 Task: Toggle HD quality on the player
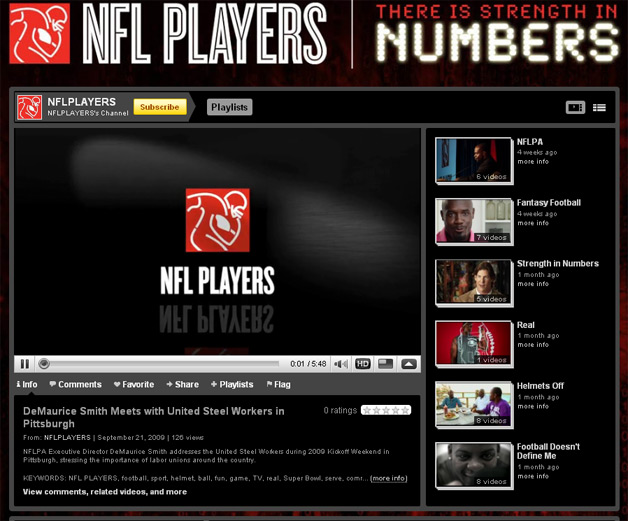(x=362, y=364)
